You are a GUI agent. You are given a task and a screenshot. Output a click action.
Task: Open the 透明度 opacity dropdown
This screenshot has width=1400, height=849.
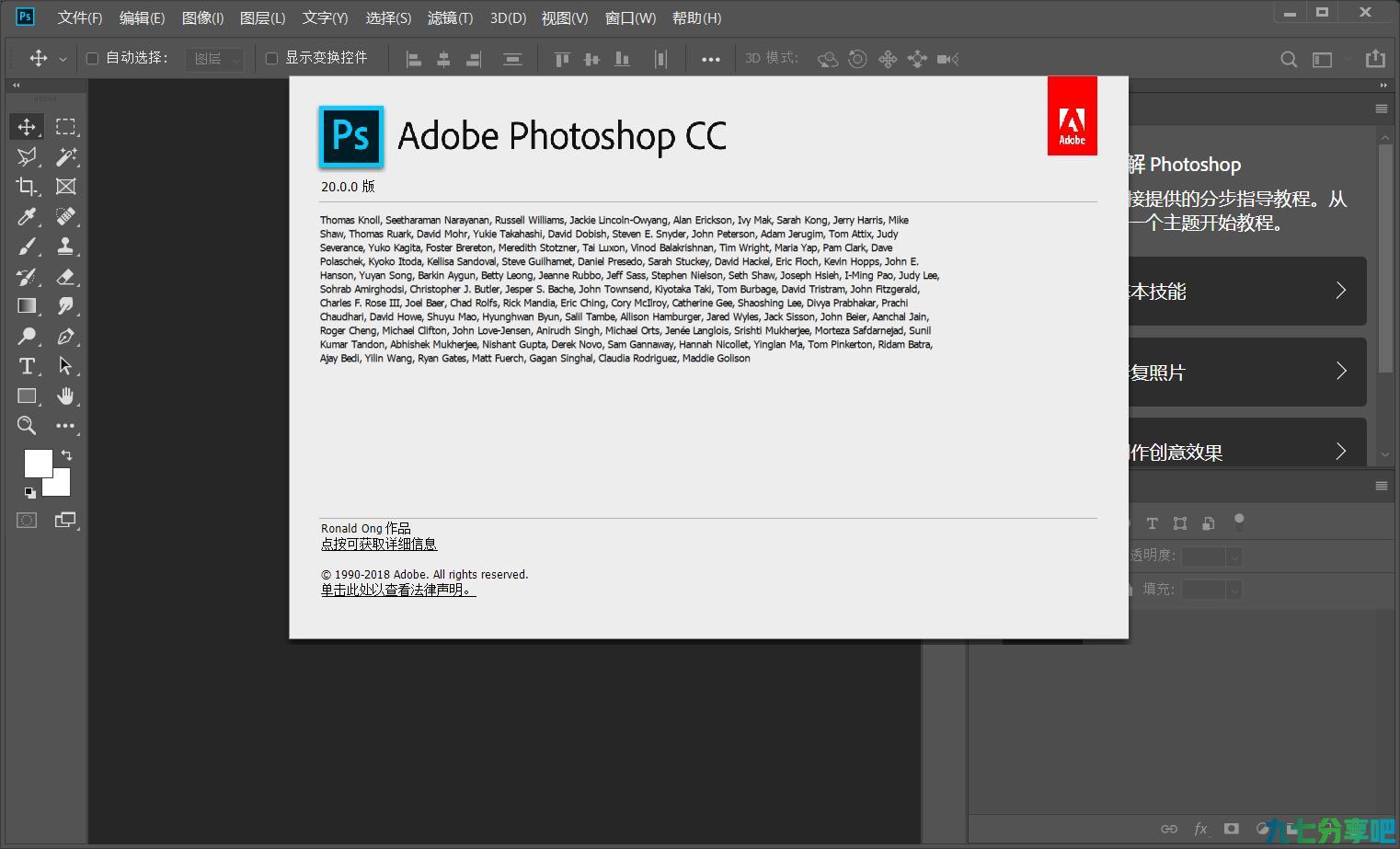[x=1234, y=556]
